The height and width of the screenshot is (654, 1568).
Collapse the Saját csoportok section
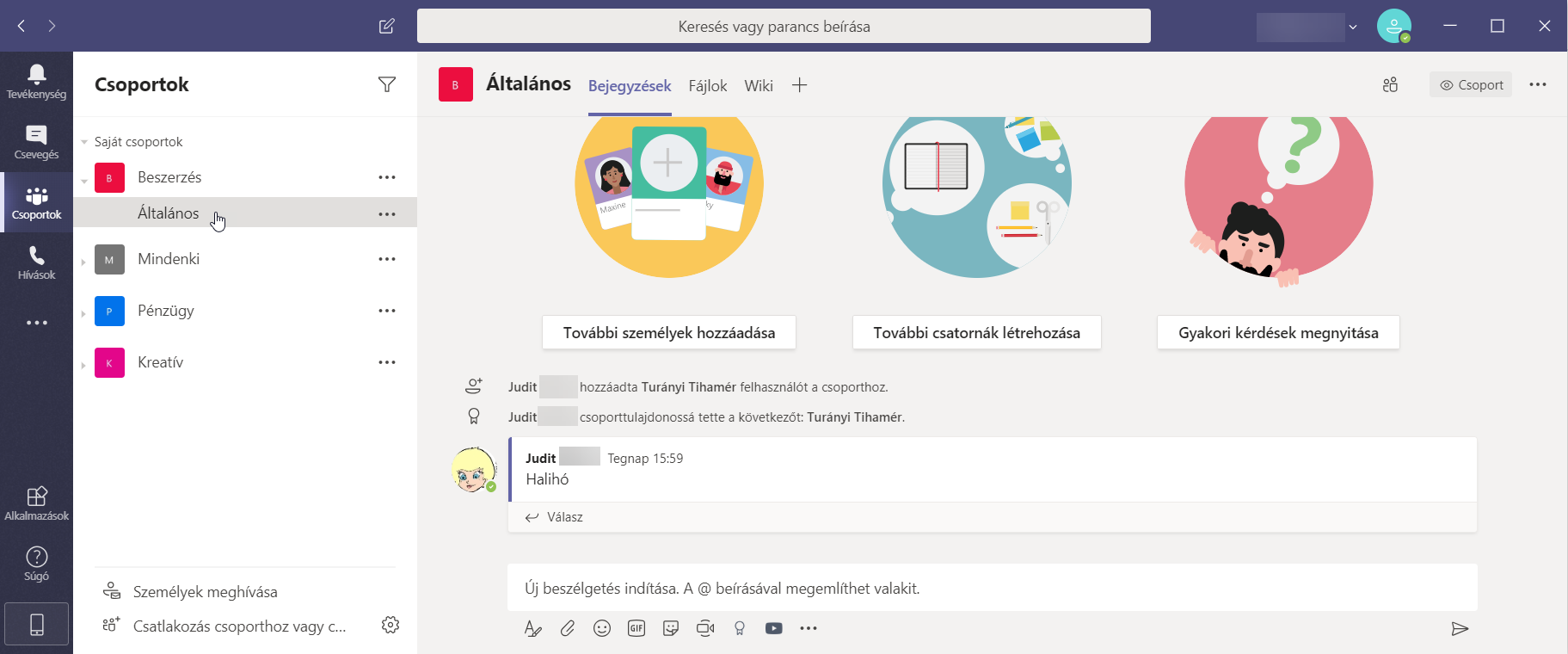click(84, 142)
